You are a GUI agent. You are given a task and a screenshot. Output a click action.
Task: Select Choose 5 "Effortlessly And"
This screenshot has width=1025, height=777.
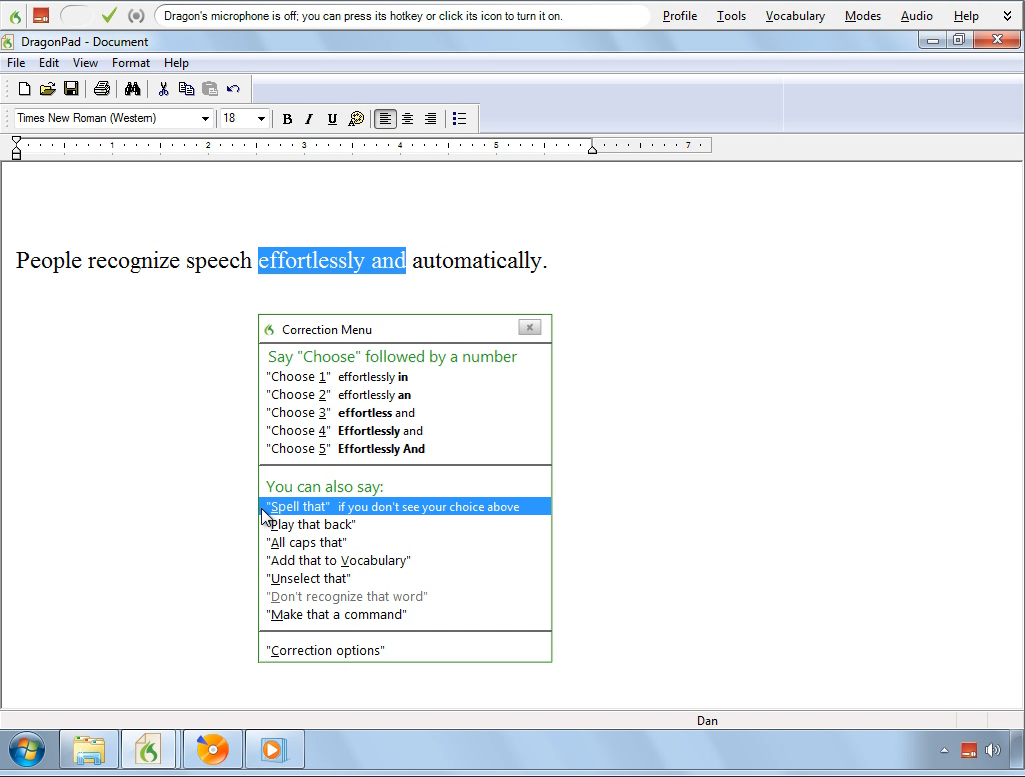[x=405, y=449]
